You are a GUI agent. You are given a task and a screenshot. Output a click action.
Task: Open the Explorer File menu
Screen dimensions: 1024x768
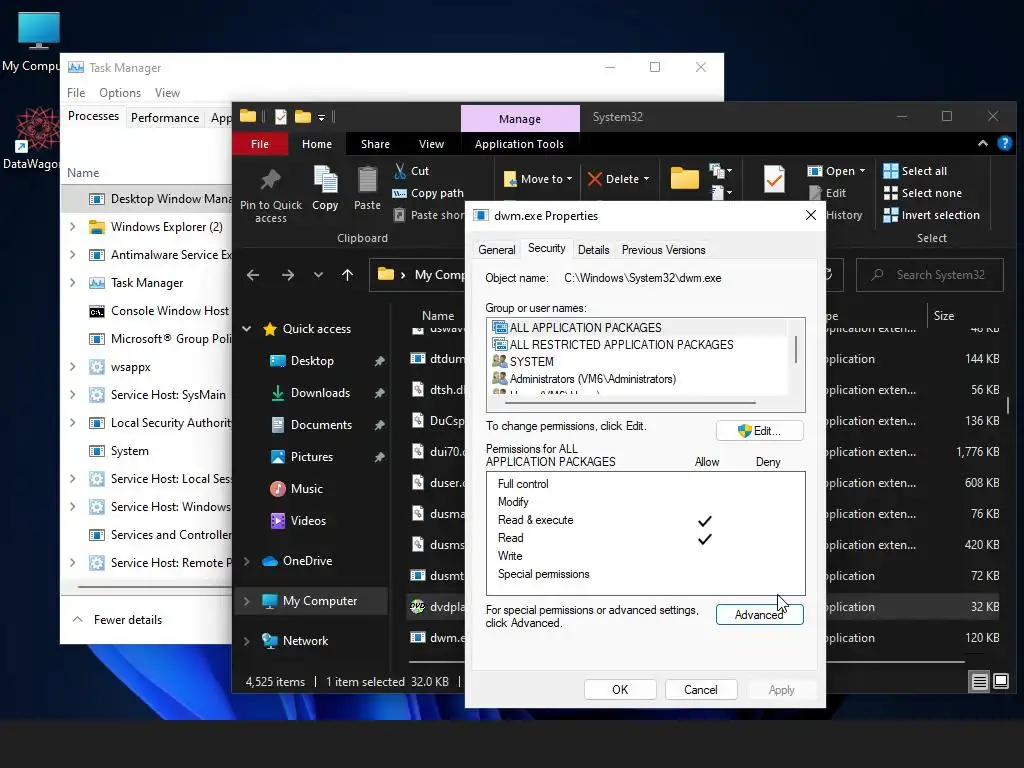[x=260, y=144]
